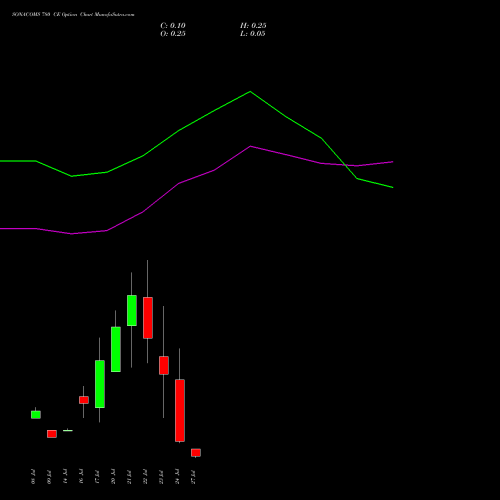Click the high value "H: 0.25"

pos(253,26)
